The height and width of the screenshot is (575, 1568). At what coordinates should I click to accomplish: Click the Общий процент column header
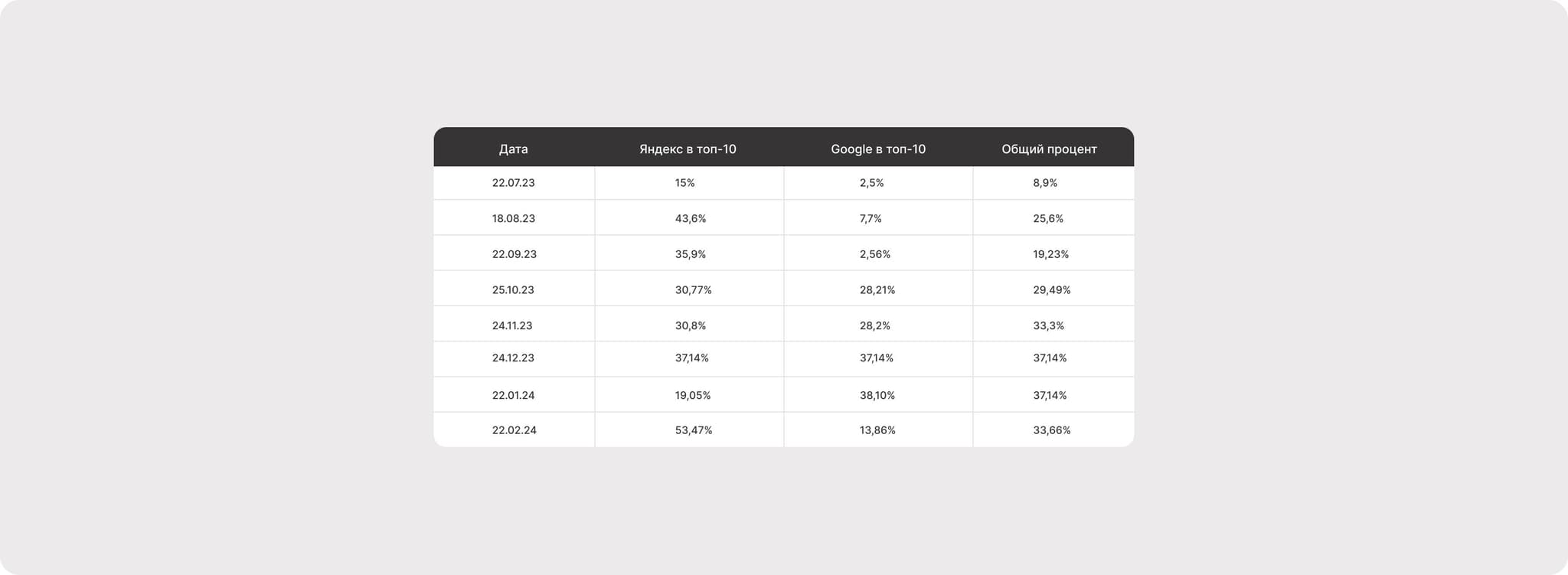(1049, 149)
